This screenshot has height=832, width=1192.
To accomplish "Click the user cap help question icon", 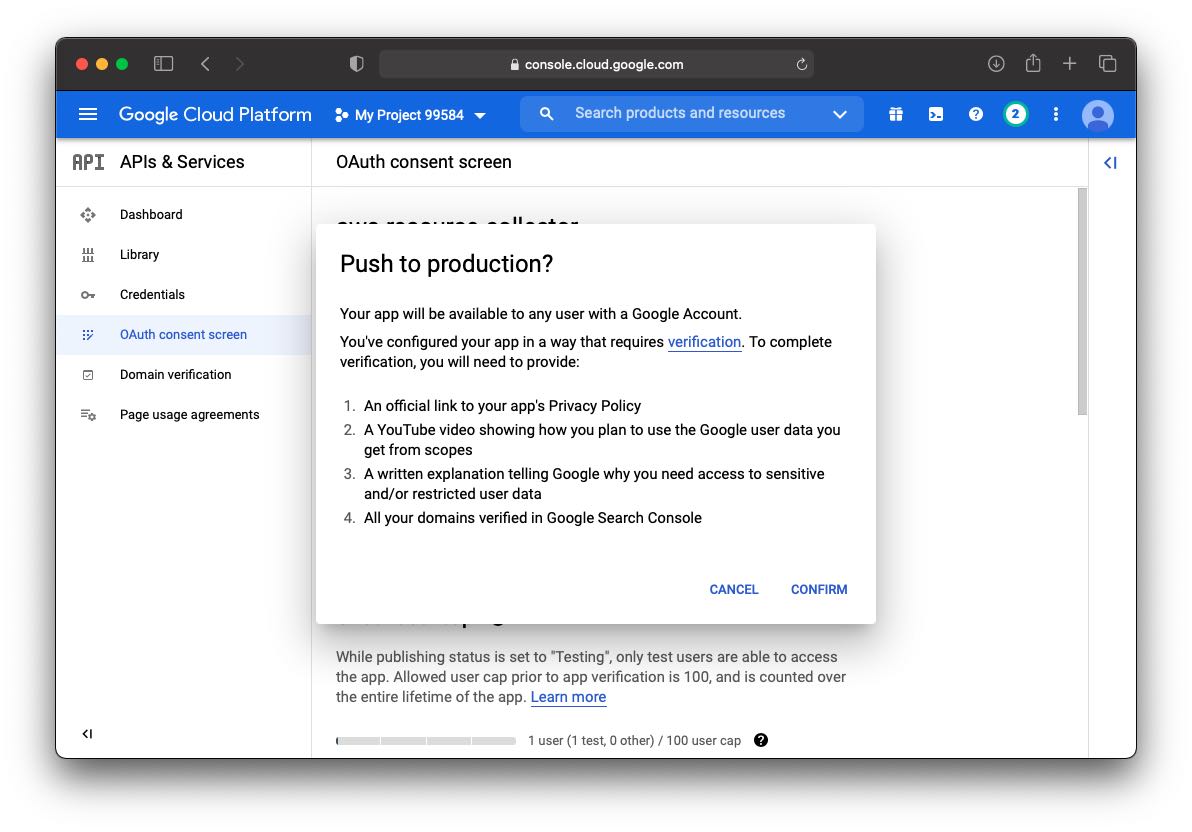I will 760,740.
